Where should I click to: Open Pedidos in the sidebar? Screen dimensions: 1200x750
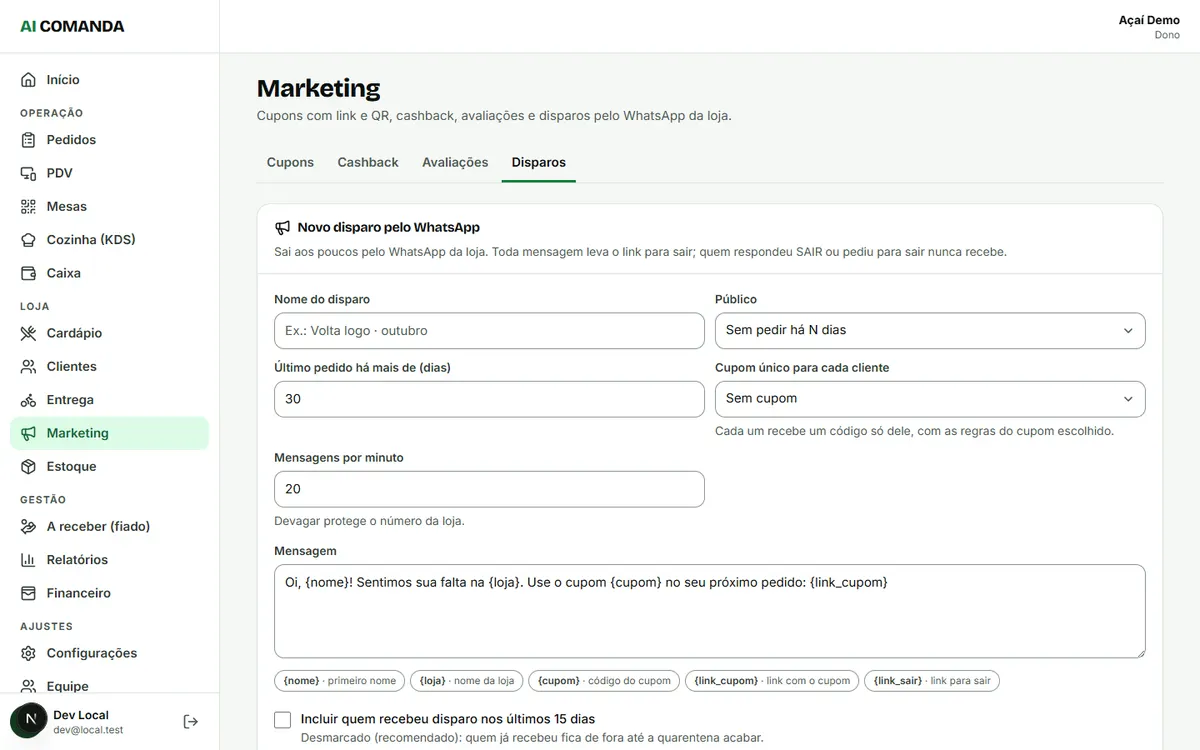[109, 140]
